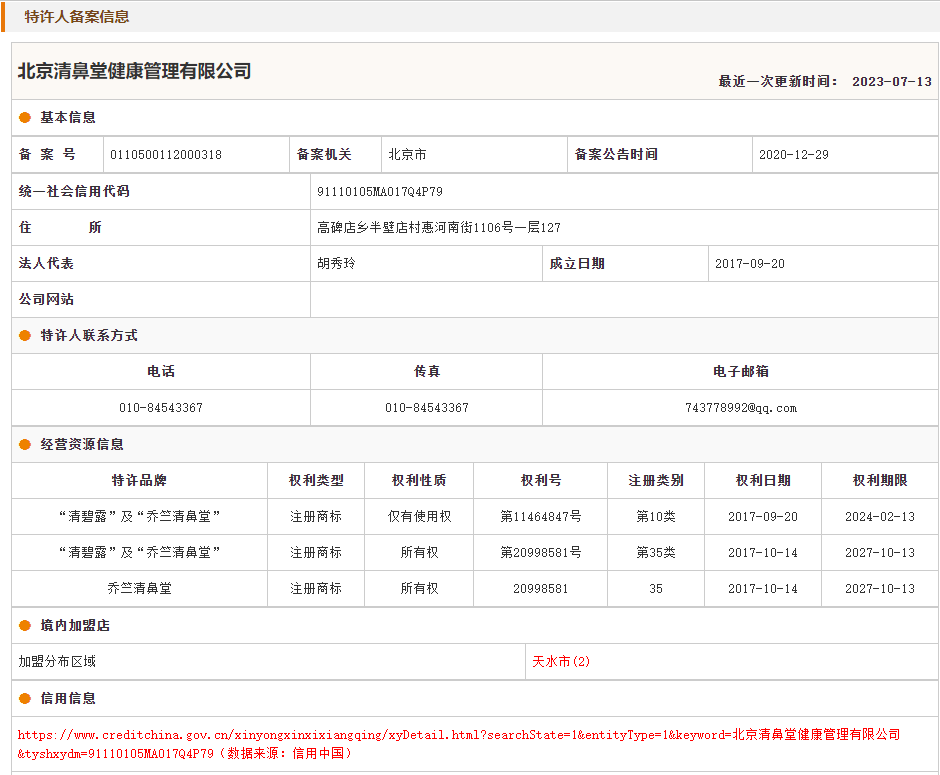Click the 第35类 registration class cell
Screen dimensions: 940x775
pos(655,553)
